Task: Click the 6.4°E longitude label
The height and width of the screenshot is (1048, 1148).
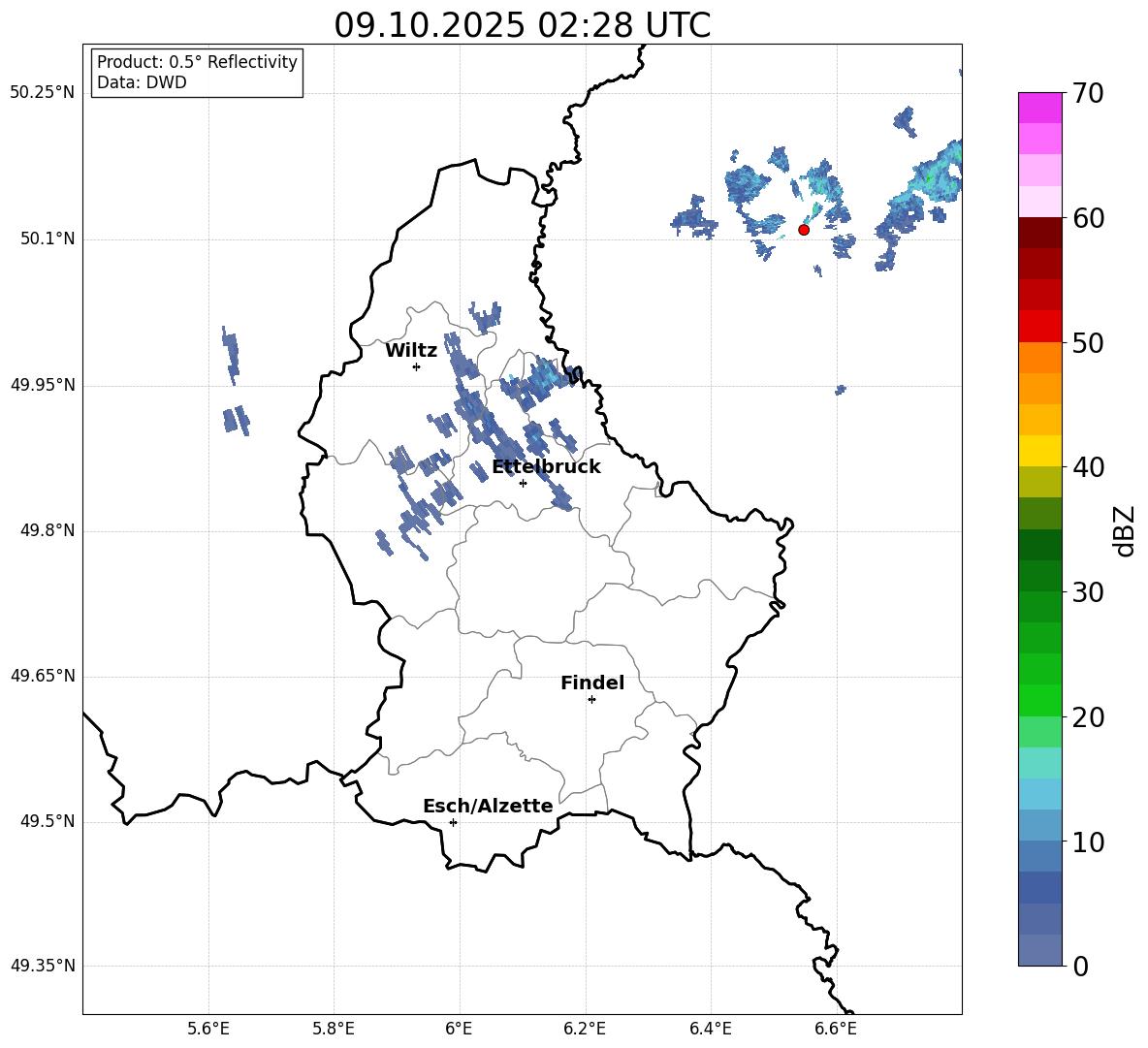Action: (x=711, y=1029)
